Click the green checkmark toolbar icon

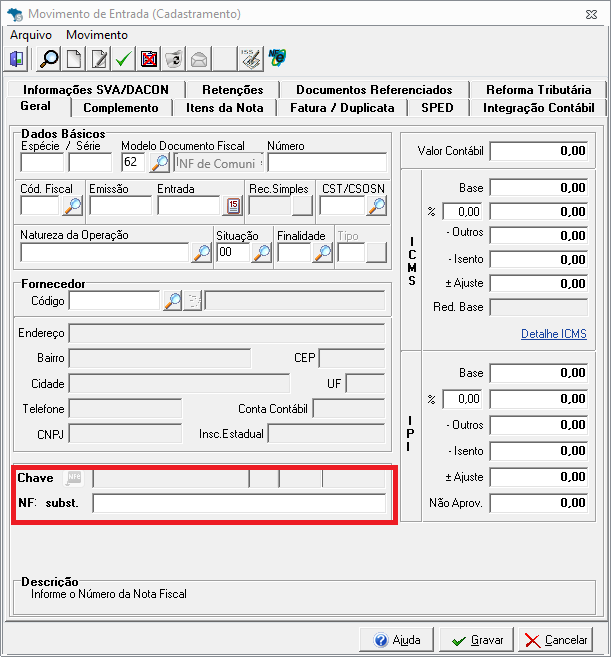(x=123, y=59)
